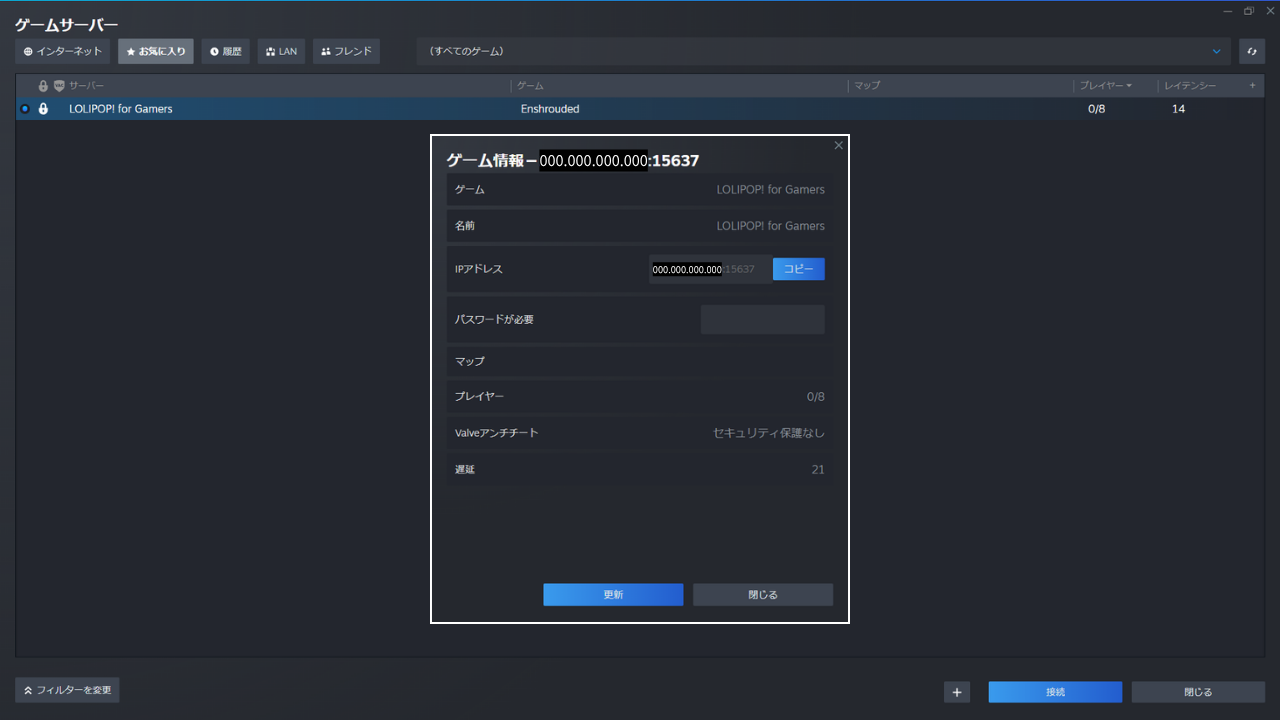Sort servers by マップ column

(x=867, y=86)
